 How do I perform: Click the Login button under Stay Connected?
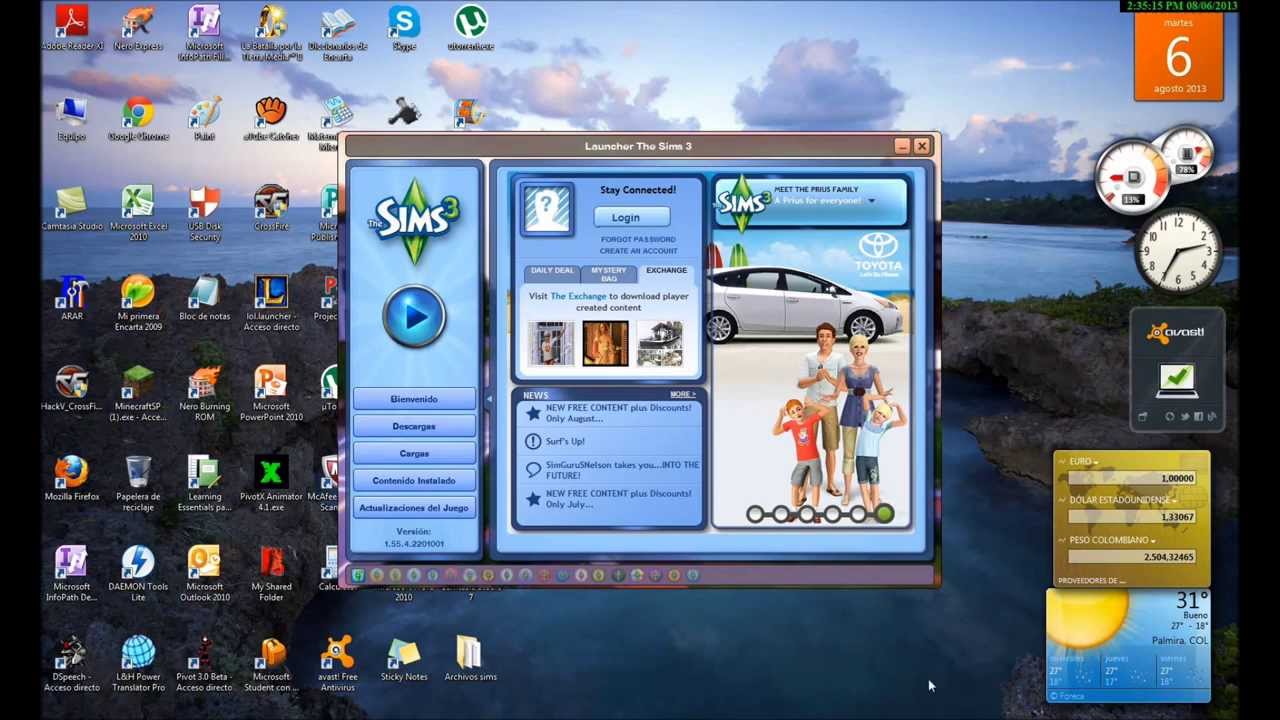[x=632, y=217]
